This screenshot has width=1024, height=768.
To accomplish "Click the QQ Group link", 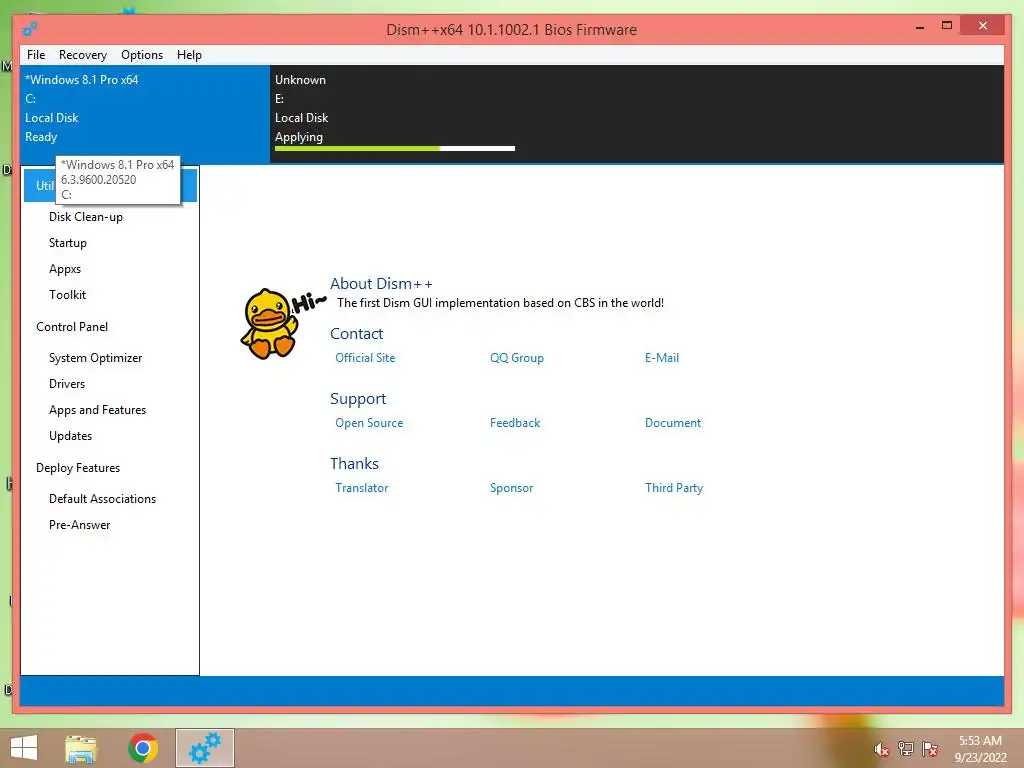I will [517, 358].
